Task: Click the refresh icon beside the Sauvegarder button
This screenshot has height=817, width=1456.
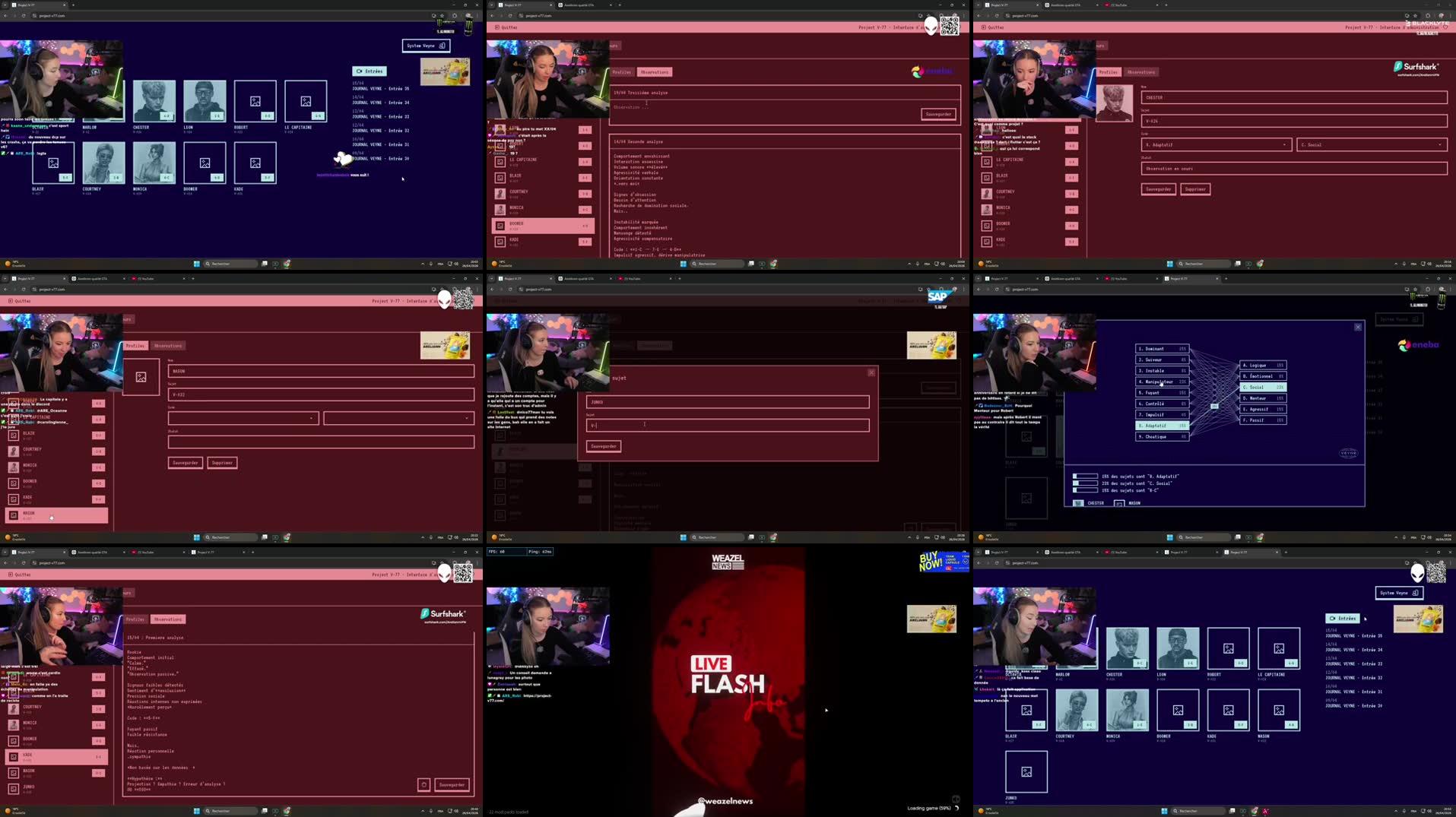Action: 423,784
